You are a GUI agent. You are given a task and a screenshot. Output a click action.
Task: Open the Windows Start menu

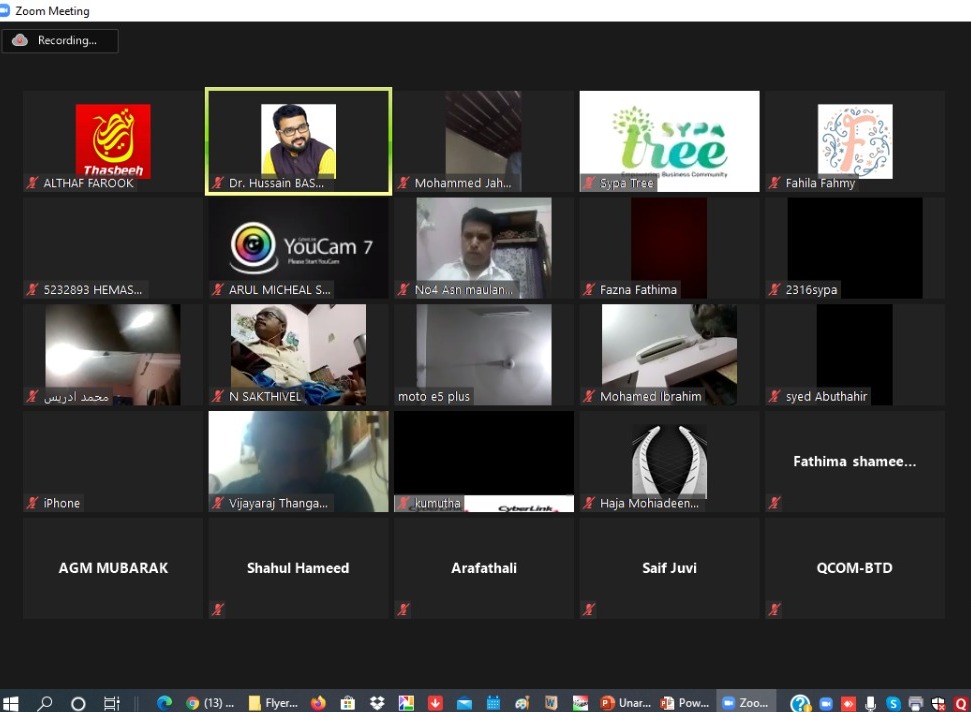(x=12, y=703)
